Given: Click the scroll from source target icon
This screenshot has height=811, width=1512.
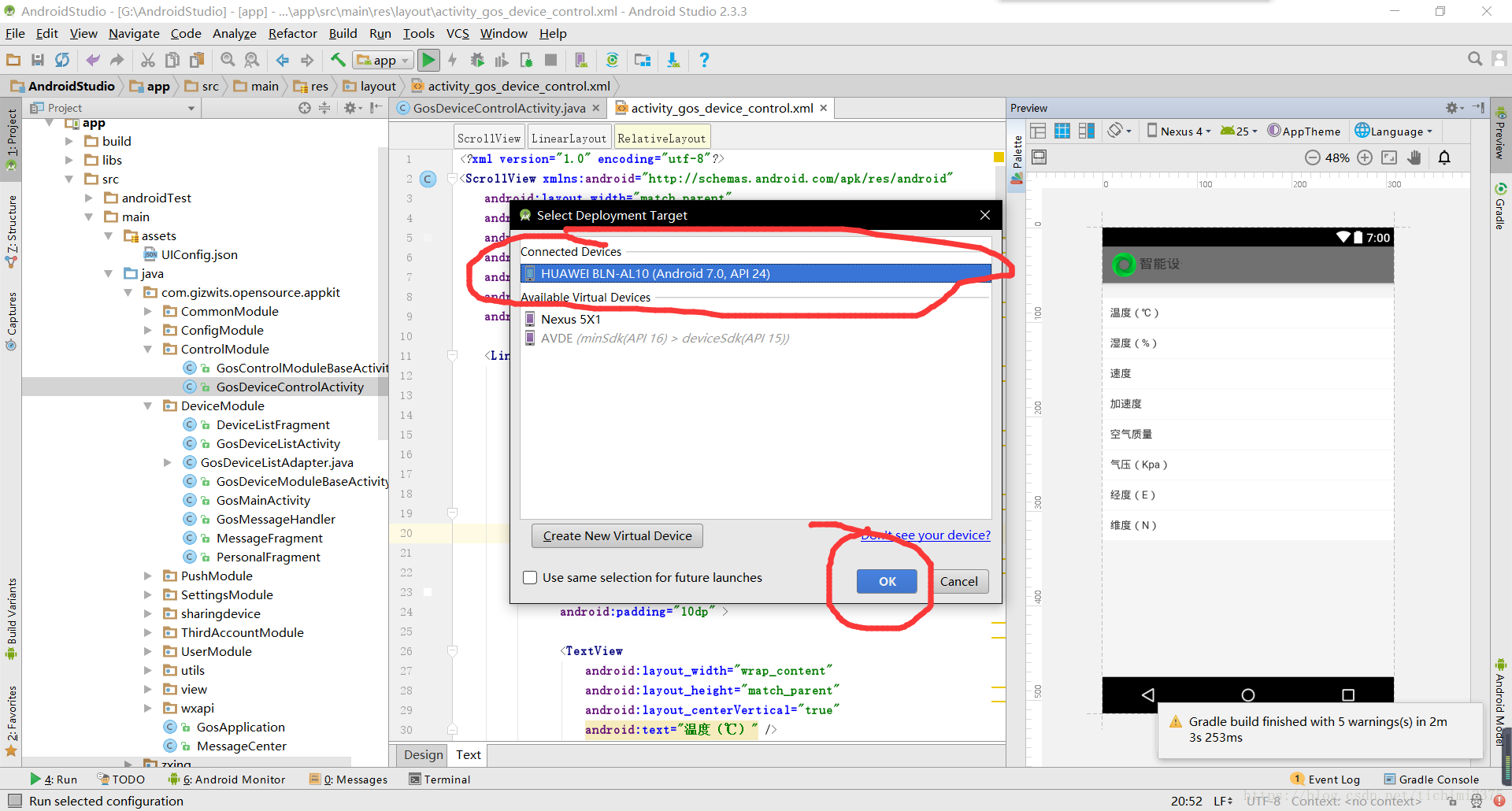Looking at the screenshot, I should click(x=305, y=108).
